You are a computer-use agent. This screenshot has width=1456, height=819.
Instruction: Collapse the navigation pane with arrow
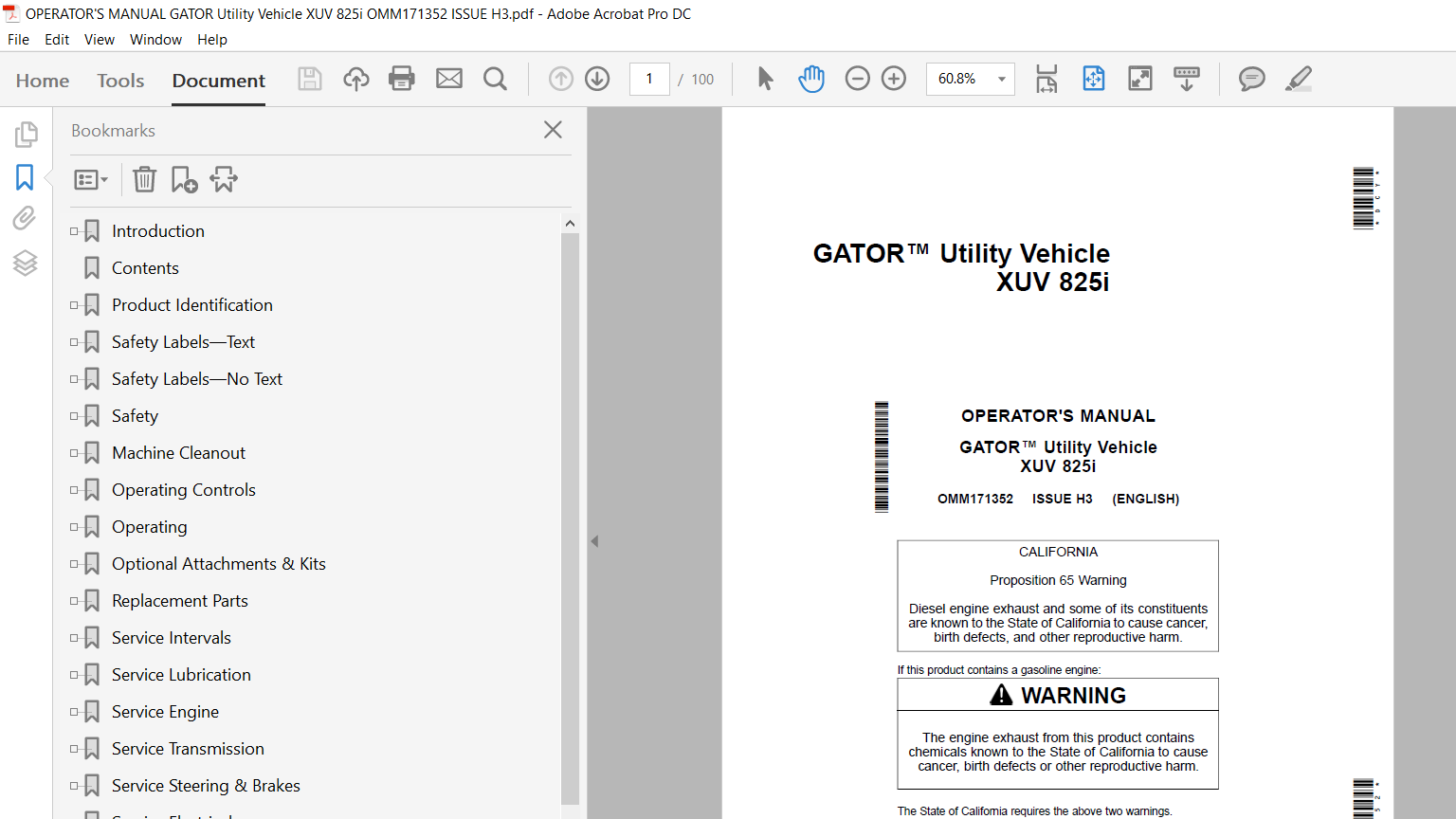594,541
